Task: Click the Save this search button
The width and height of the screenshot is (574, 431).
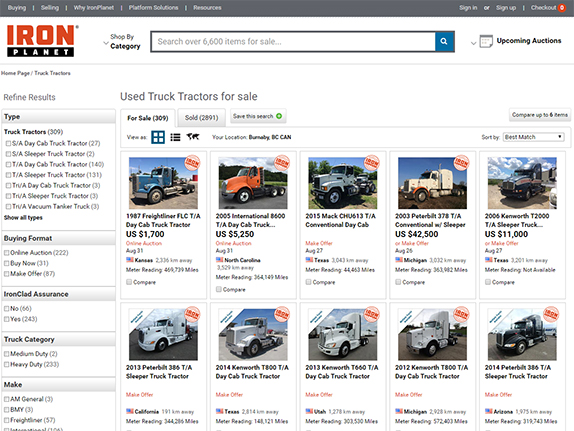Action: click(x=258, y=116)
